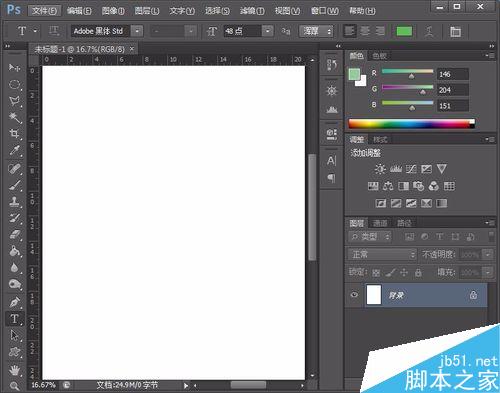This screenshot has width=500, height=393.
Task: Open the 不透明度 opacity dropdown arrow
Action: point(488,255)
